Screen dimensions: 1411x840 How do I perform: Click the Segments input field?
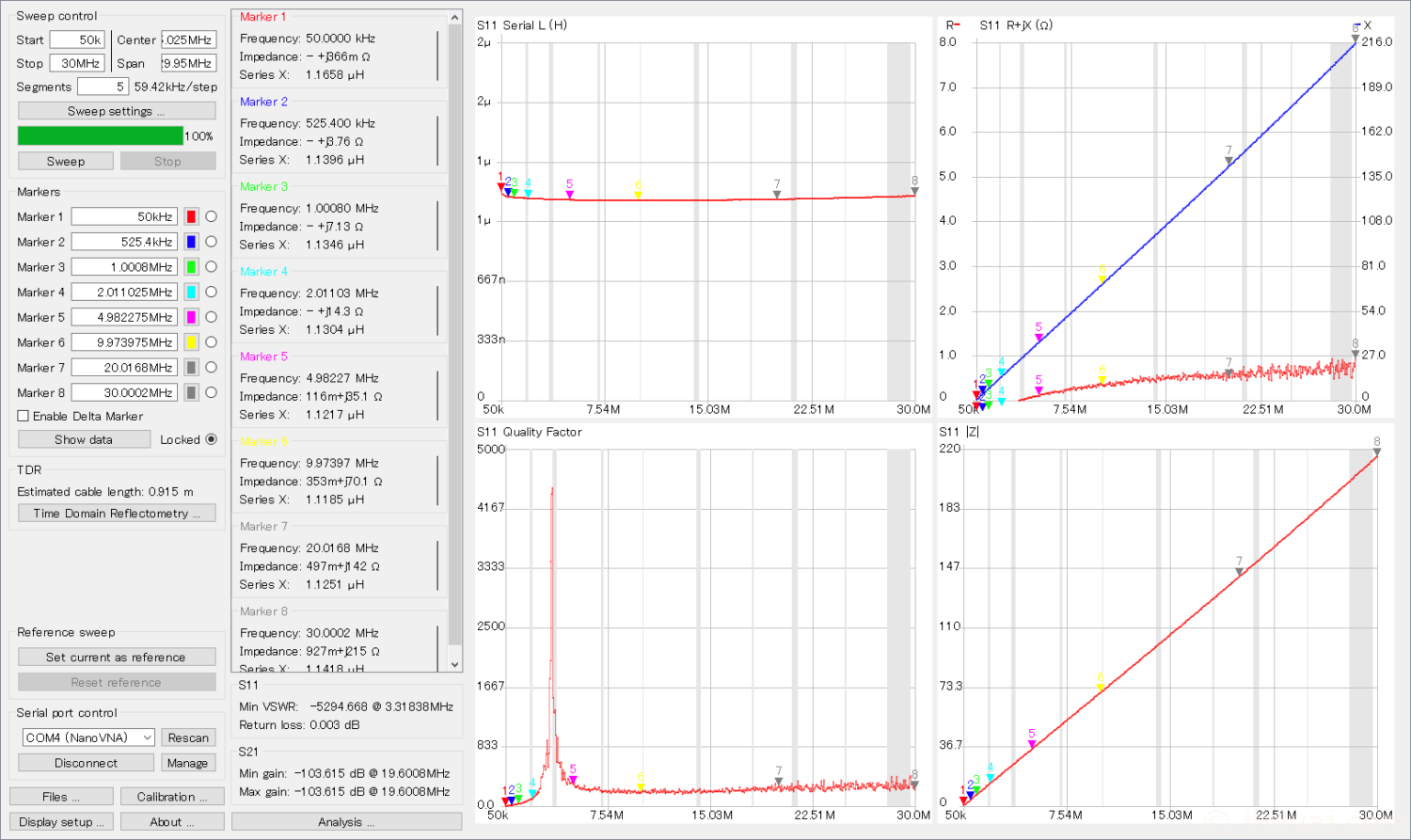click(102, 87)
